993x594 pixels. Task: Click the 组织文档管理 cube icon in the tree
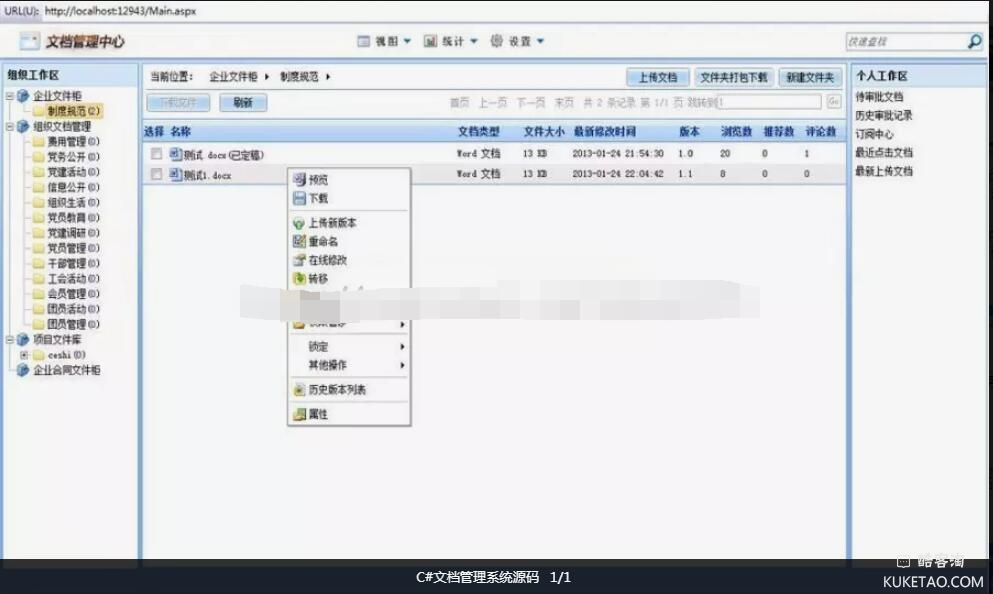coord(23,126)
